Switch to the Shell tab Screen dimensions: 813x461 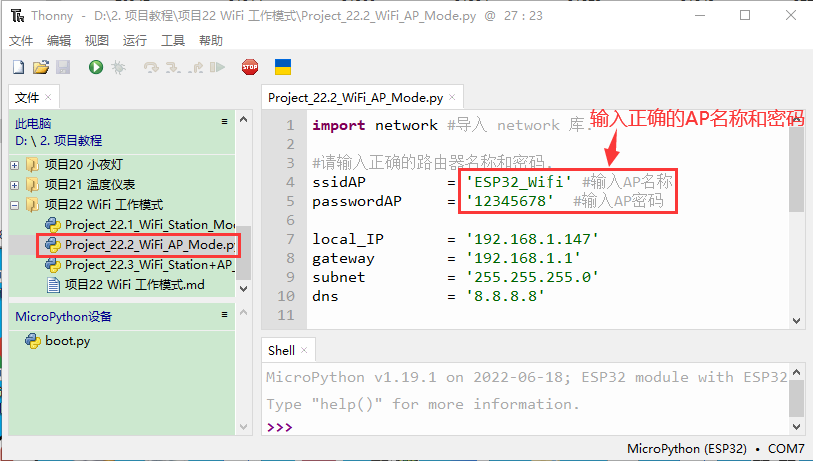pos(282,350)
